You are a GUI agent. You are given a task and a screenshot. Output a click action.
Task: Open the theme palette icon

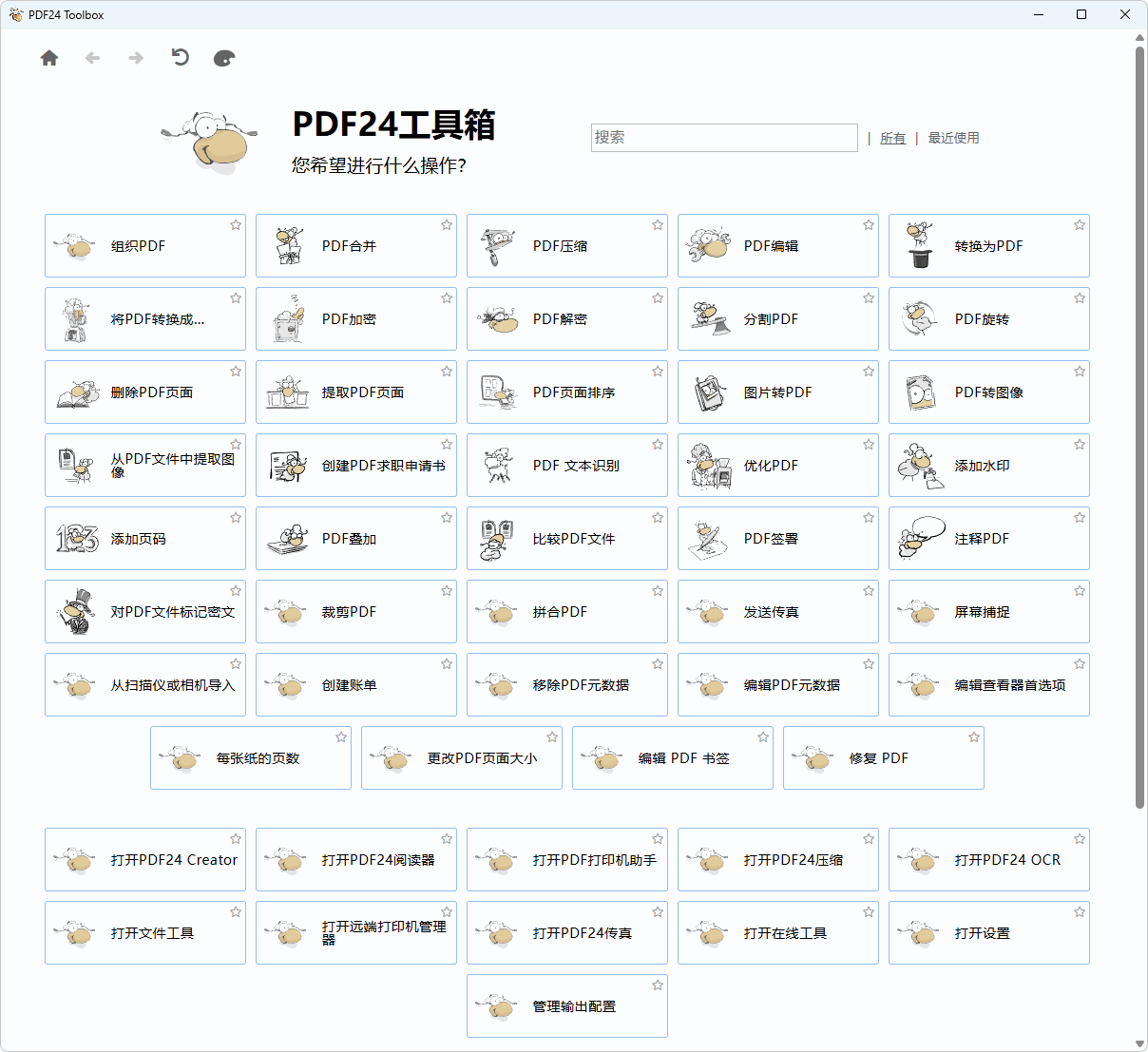224,58
